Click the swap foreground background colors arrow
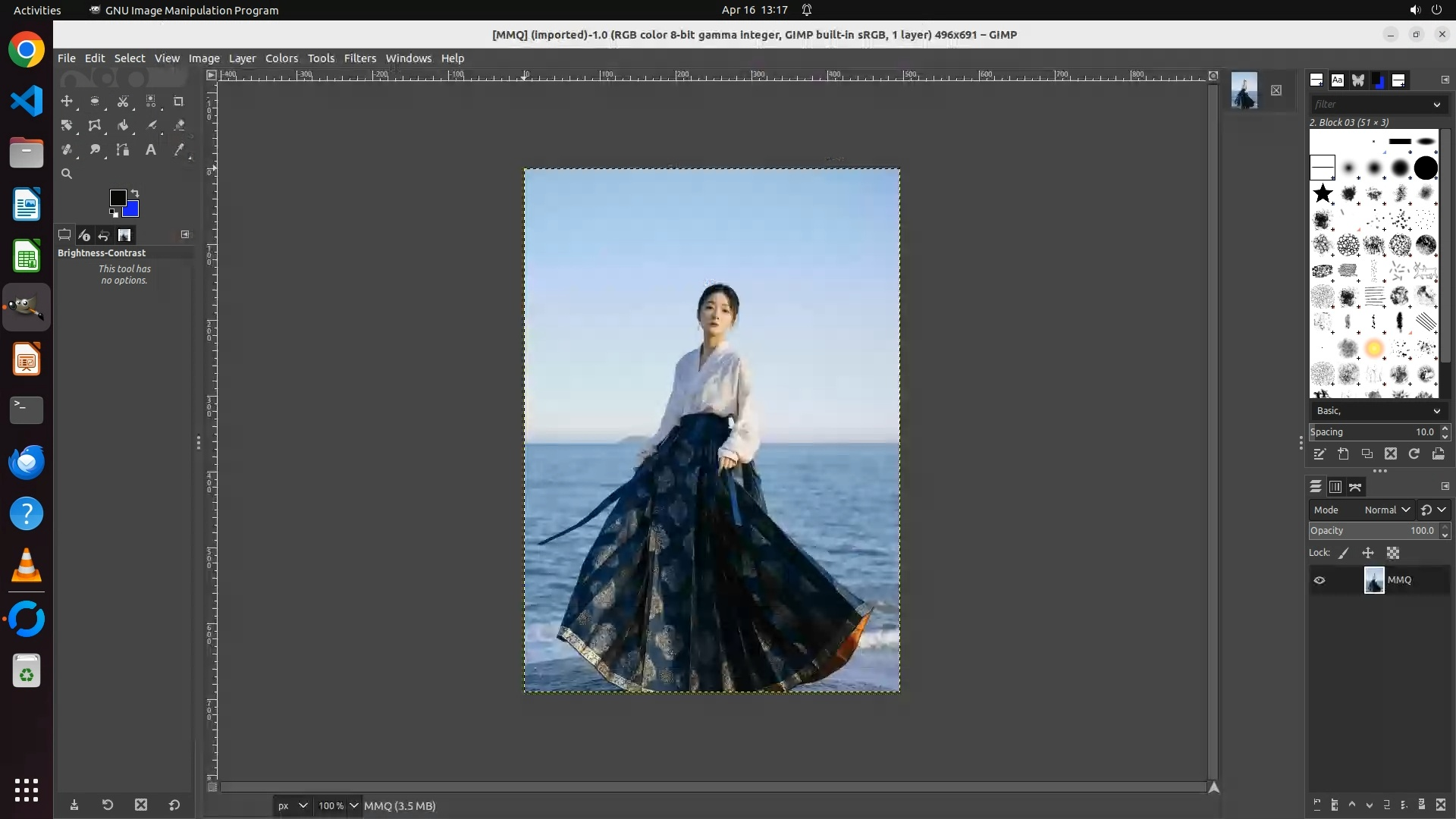This screenshot has width=1456, height=819. pyautogui.click(x=135, y=193)
